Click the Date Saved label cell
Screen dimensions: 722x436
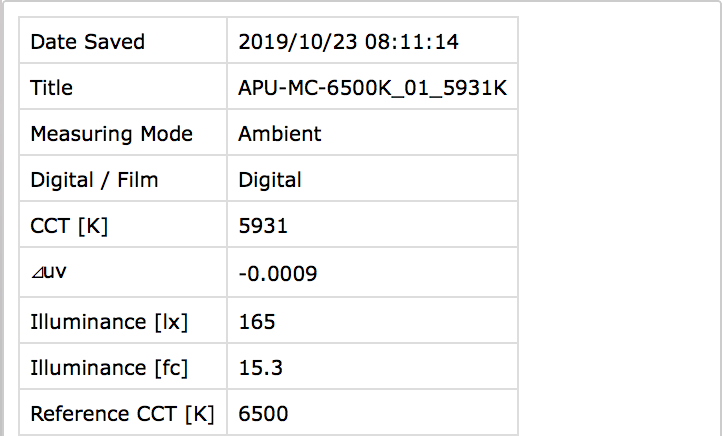(x=88, y=42)
